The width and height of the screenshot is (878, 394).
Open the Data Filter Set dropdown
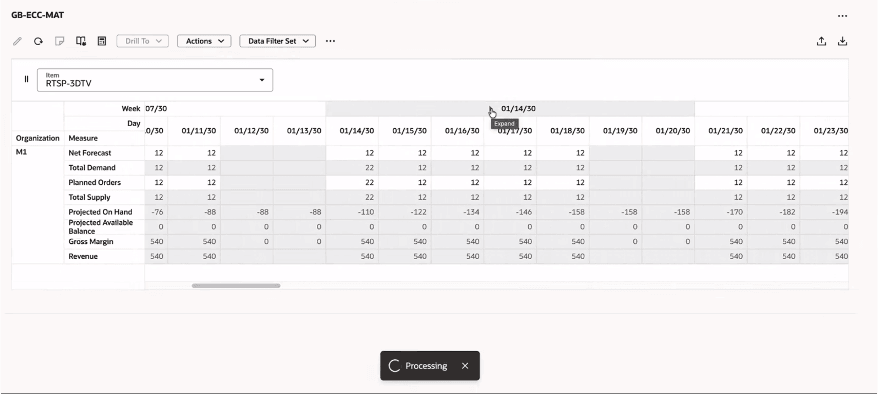click(x=278, y=41)
